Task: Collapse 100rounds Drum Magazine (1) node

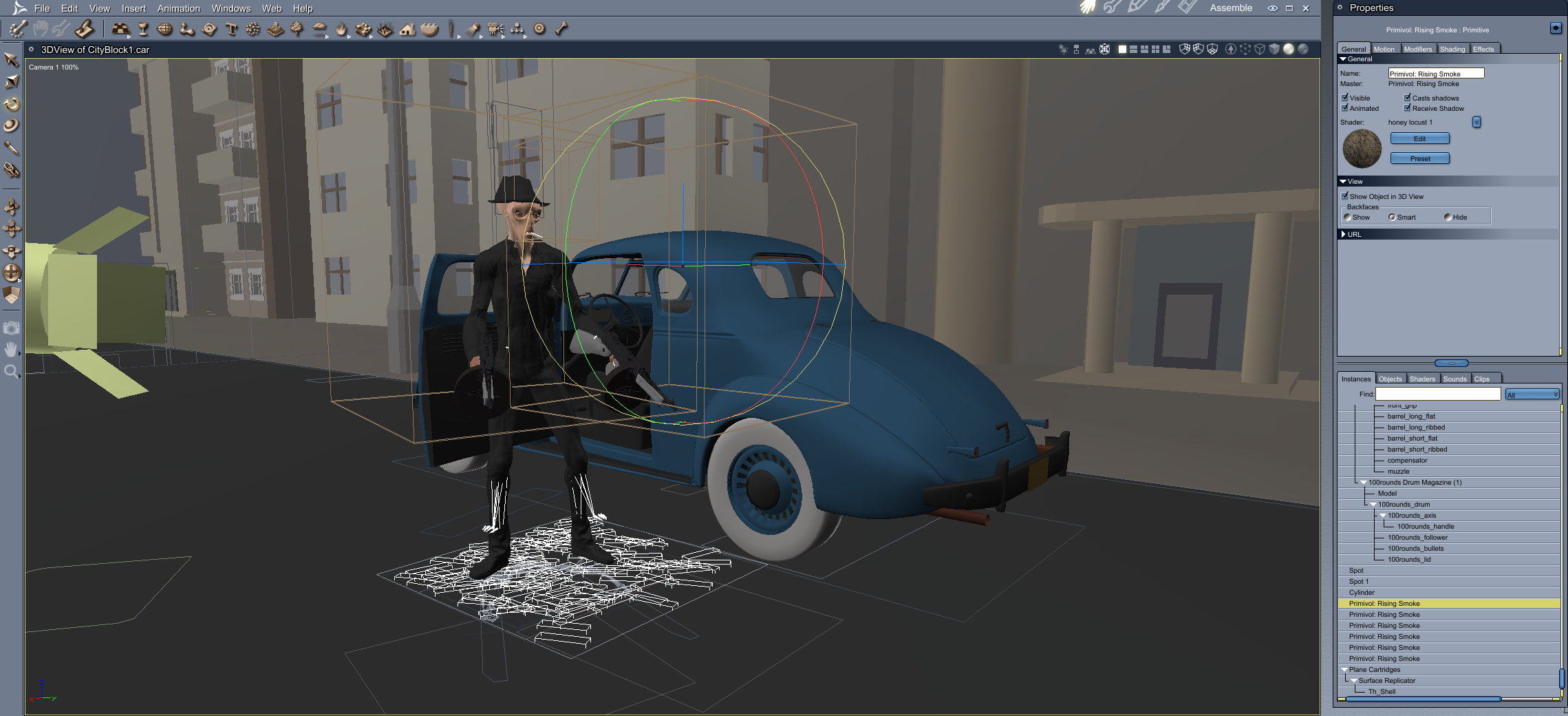Action: pyautogui.click(x=1364, y=483)
